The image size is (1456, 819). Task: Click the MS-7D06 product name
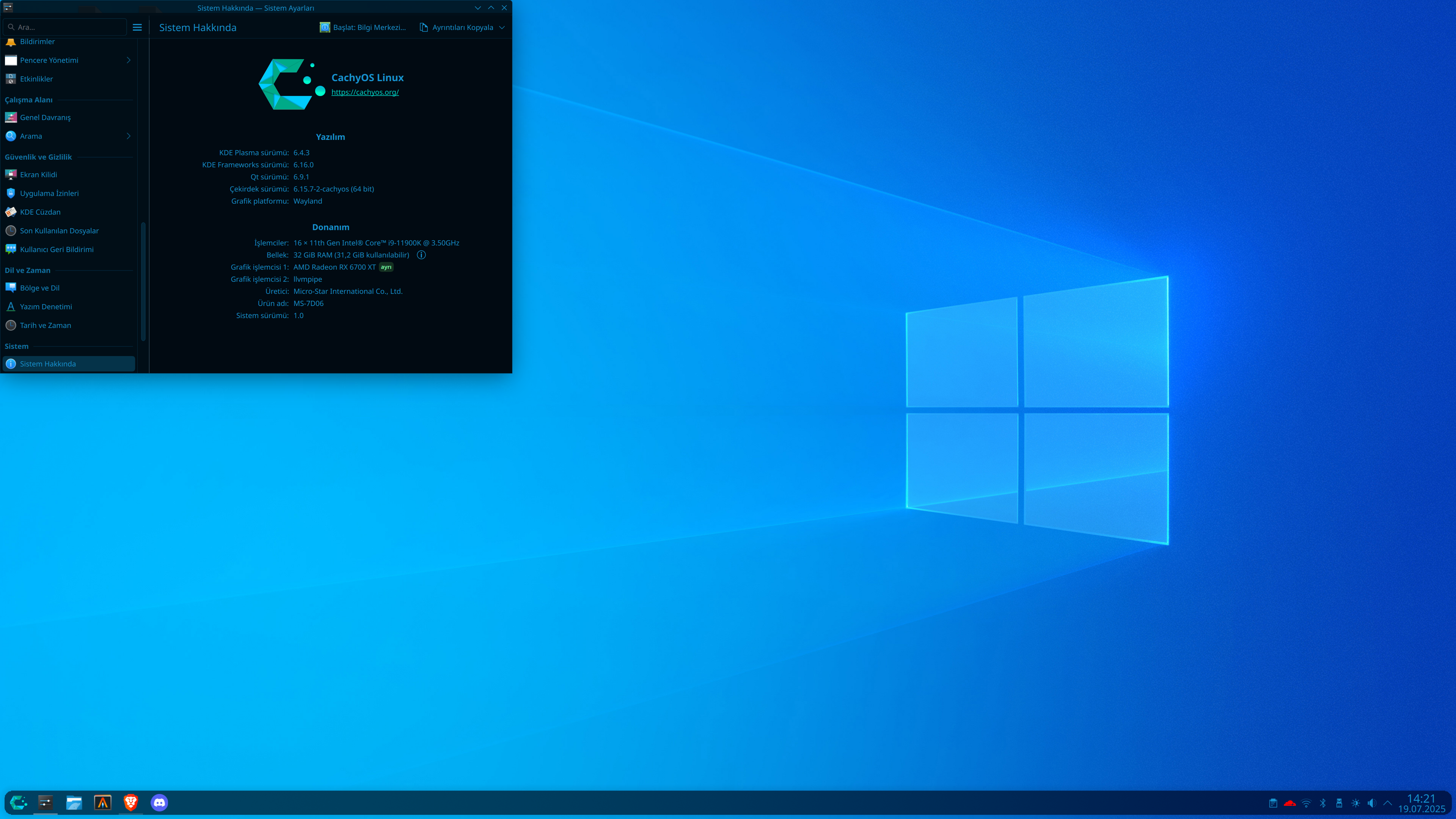click(x=309, y=303)
